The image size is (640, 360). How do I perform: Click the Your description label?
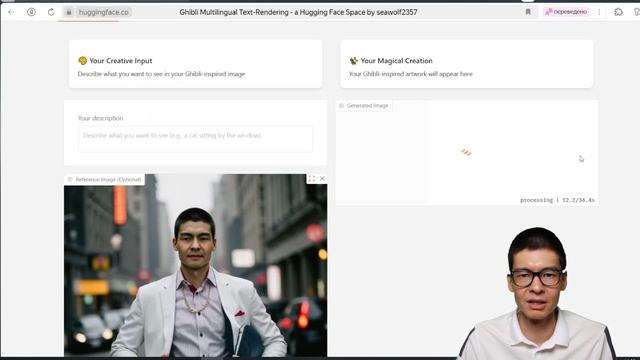(100, 118)
